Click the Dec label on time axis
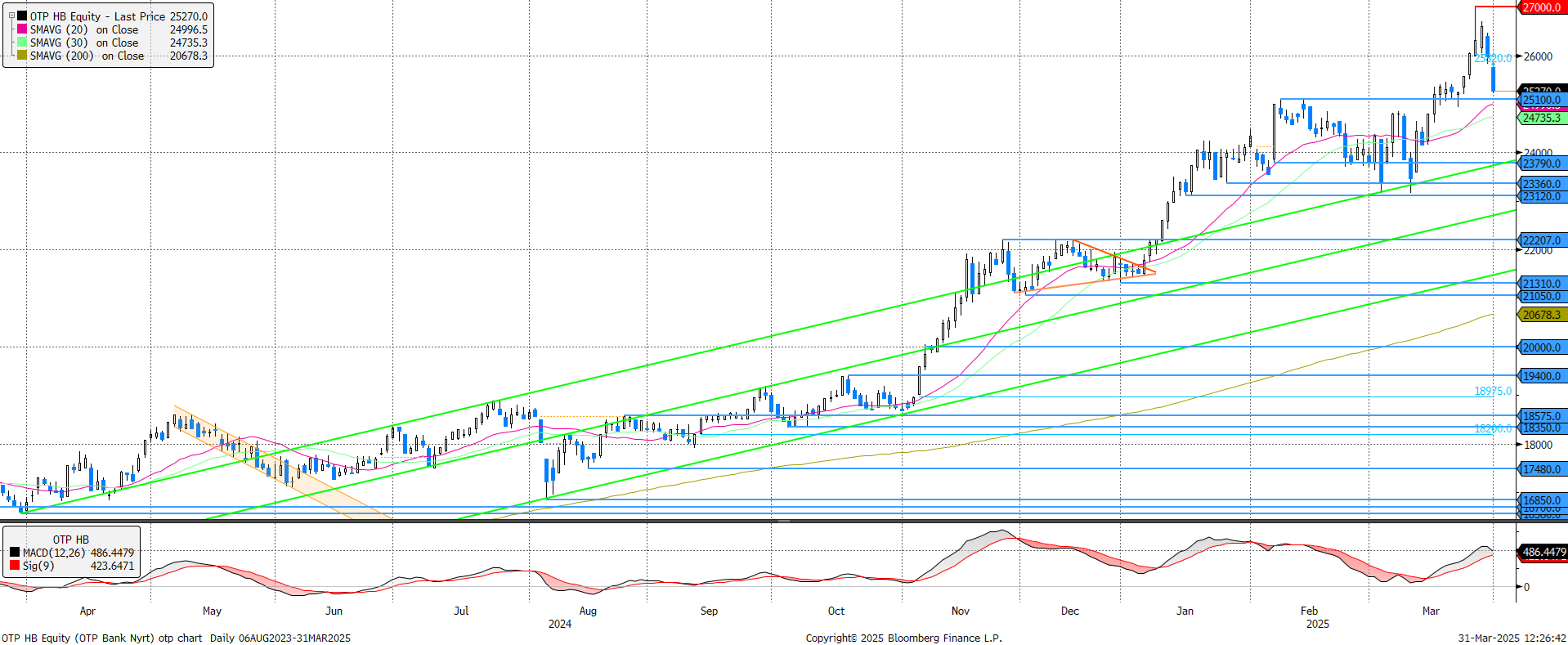Viewport: 1568px width, 645px height. point(1069,611)
